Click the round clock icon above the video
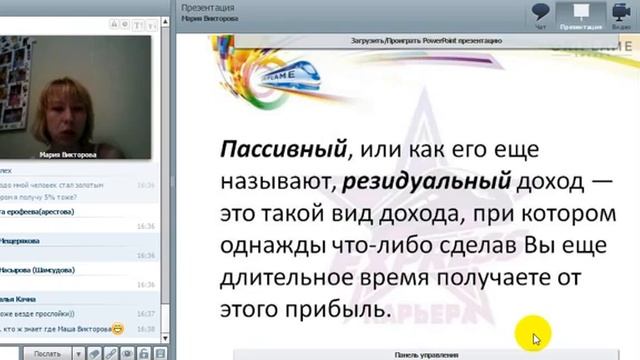This screenshot has height=360, width=640. click(125, 25)
